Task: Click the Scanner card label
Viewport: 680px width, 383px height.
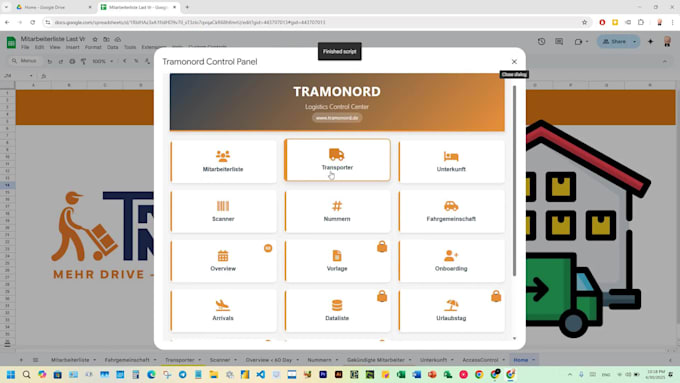Action: point(223,219)
